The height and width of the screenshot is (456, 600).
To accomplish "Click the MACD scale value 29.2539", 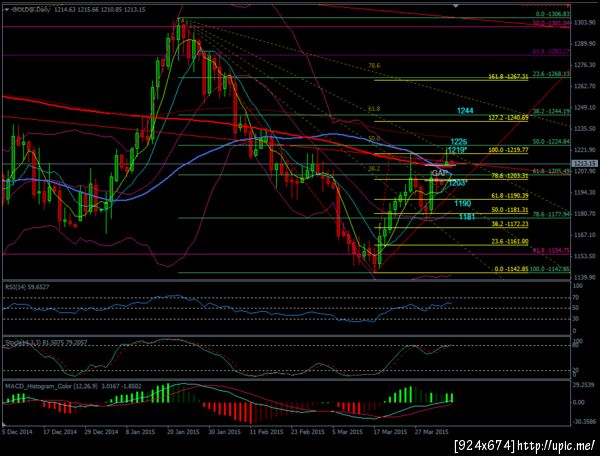I will (585, 384).
